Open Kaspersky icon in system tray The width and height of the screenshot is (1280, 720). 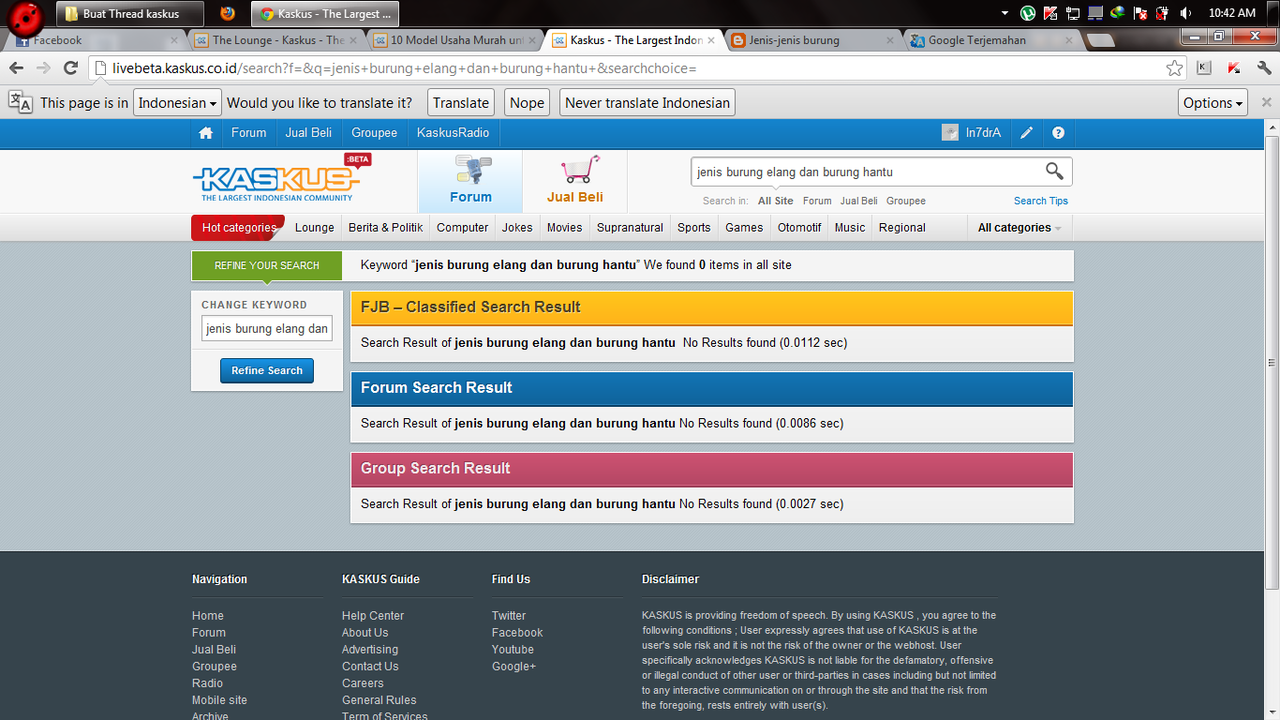pyautogui.click(x=1050, y=13)
